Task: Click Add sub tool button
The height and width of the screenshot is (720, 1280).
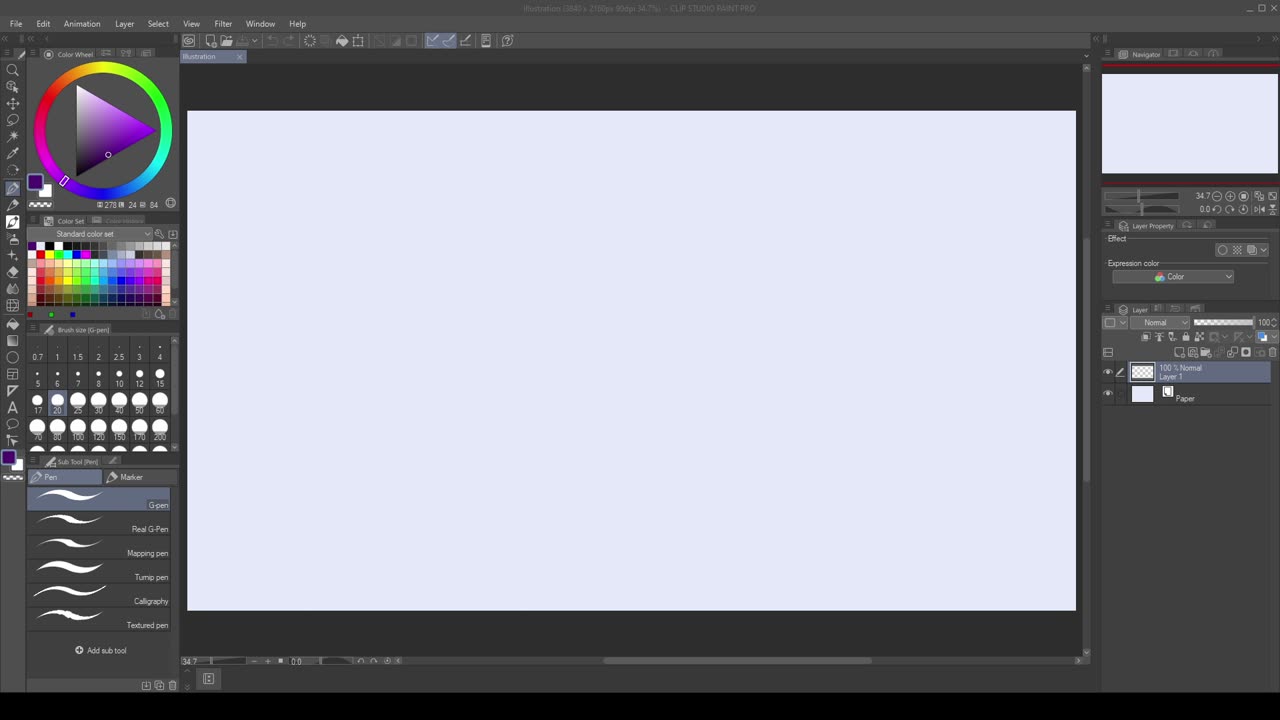Action: [100, 650]
